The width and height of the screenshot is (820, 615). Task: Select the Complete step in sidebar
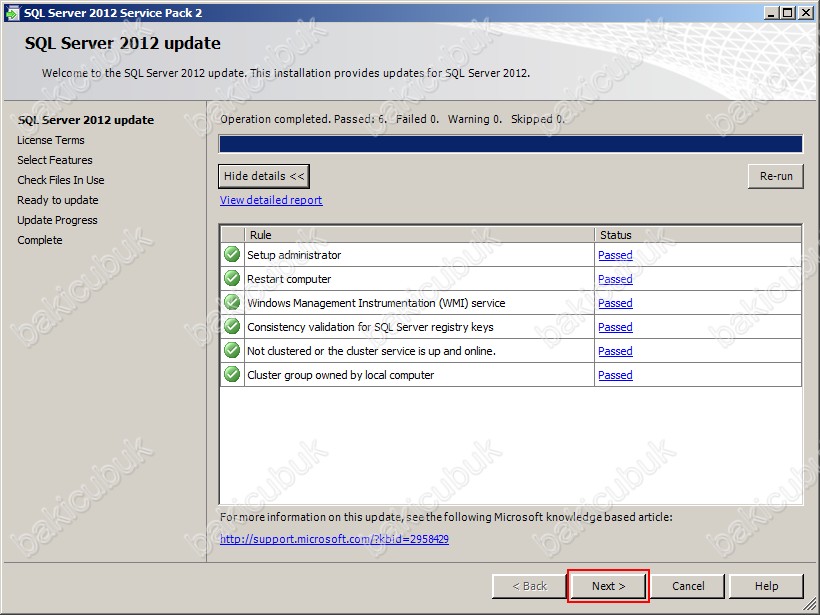[40, 240]
